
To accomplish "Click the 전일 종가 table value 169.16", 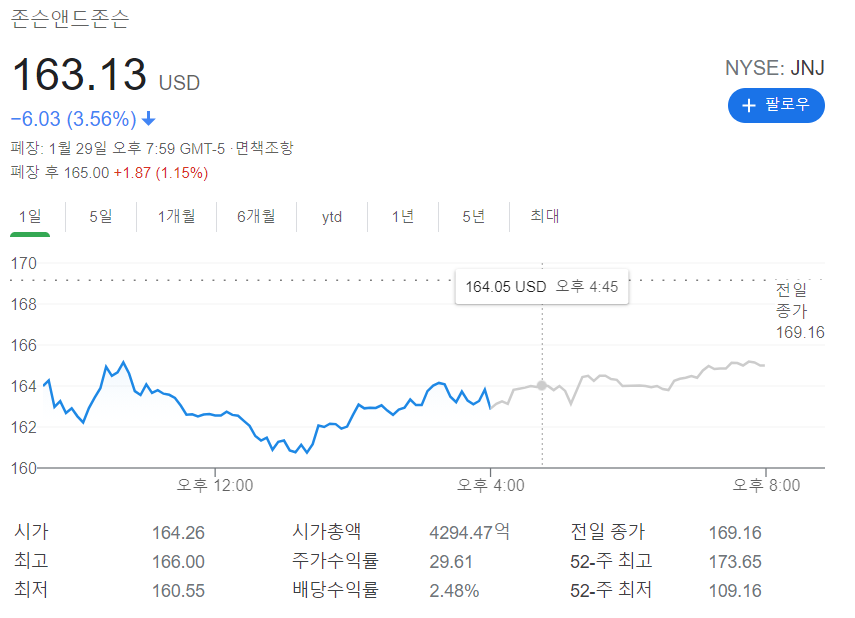I will (734, 532).
